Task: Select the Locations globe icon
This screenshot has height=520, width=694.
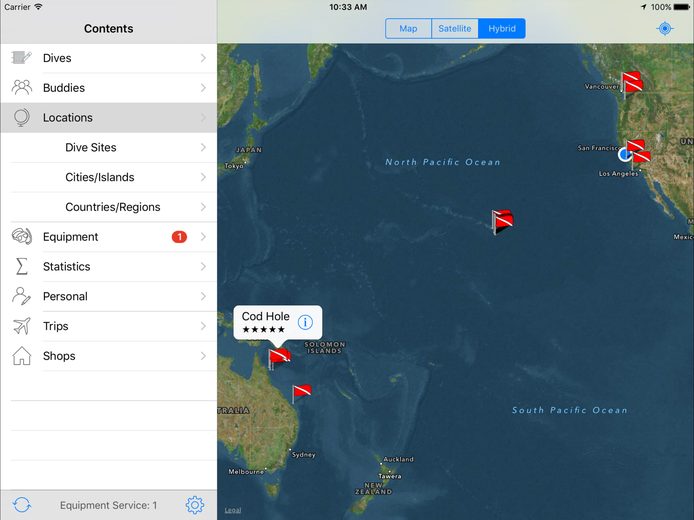Action: [x=21, y=117]
